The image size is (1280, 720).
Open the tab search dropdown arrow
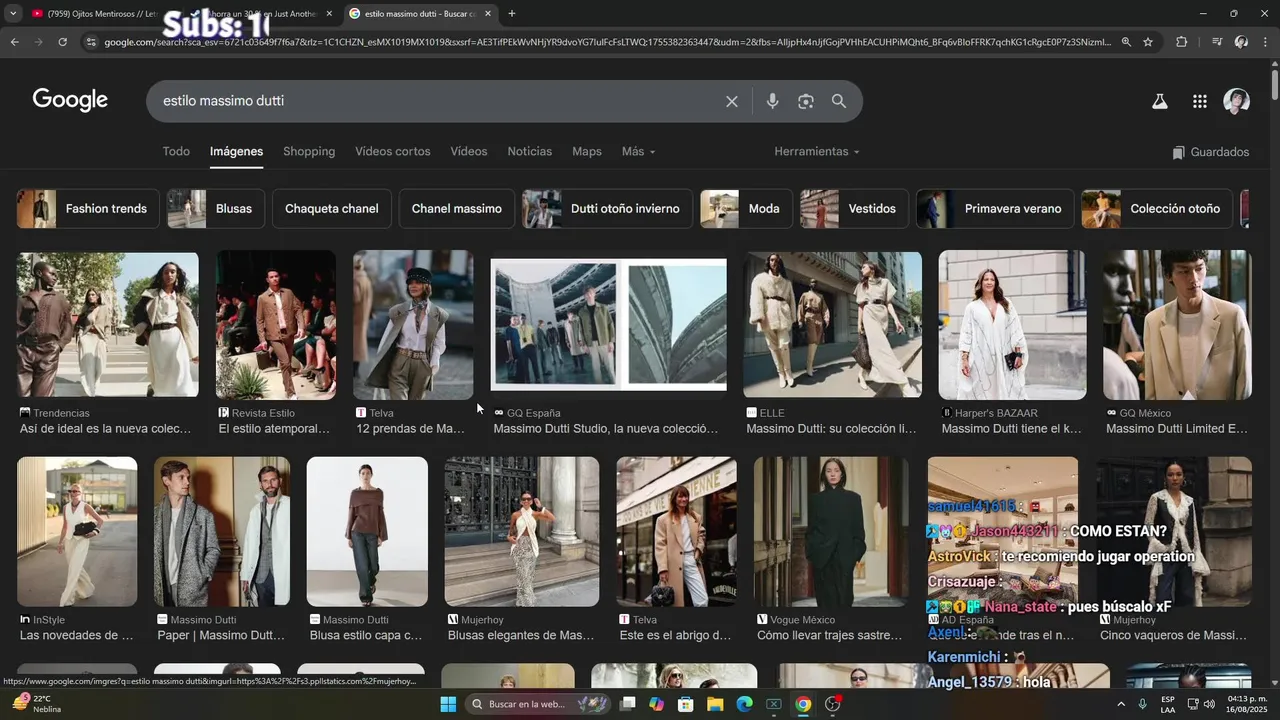[13, 14]
